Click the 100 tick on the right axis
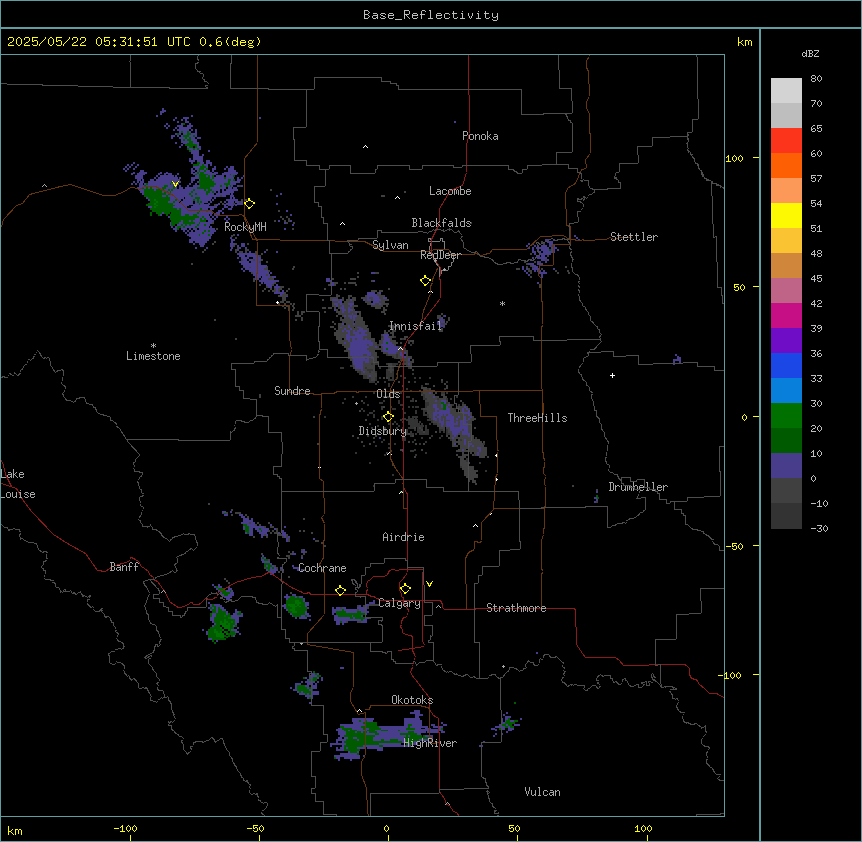This screenshot has height=842, width=862. [734, 158]
